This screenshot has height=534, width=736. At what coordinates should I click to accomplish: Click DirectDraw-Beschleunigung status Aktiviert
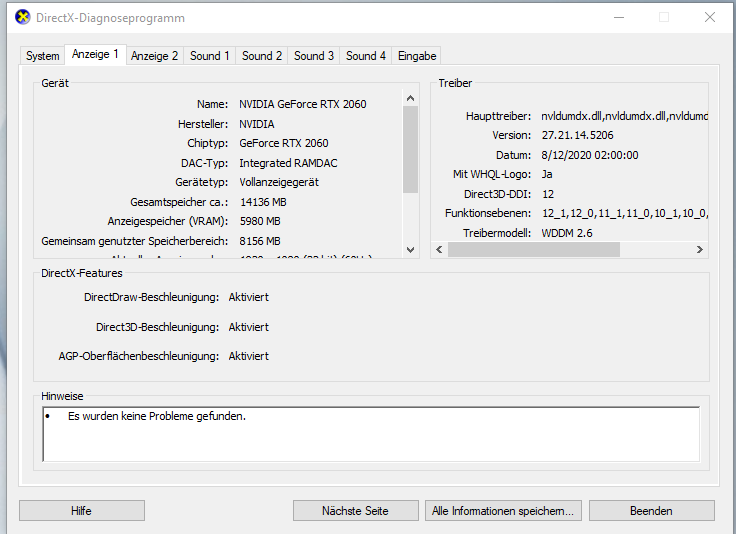tap(249, 298)
